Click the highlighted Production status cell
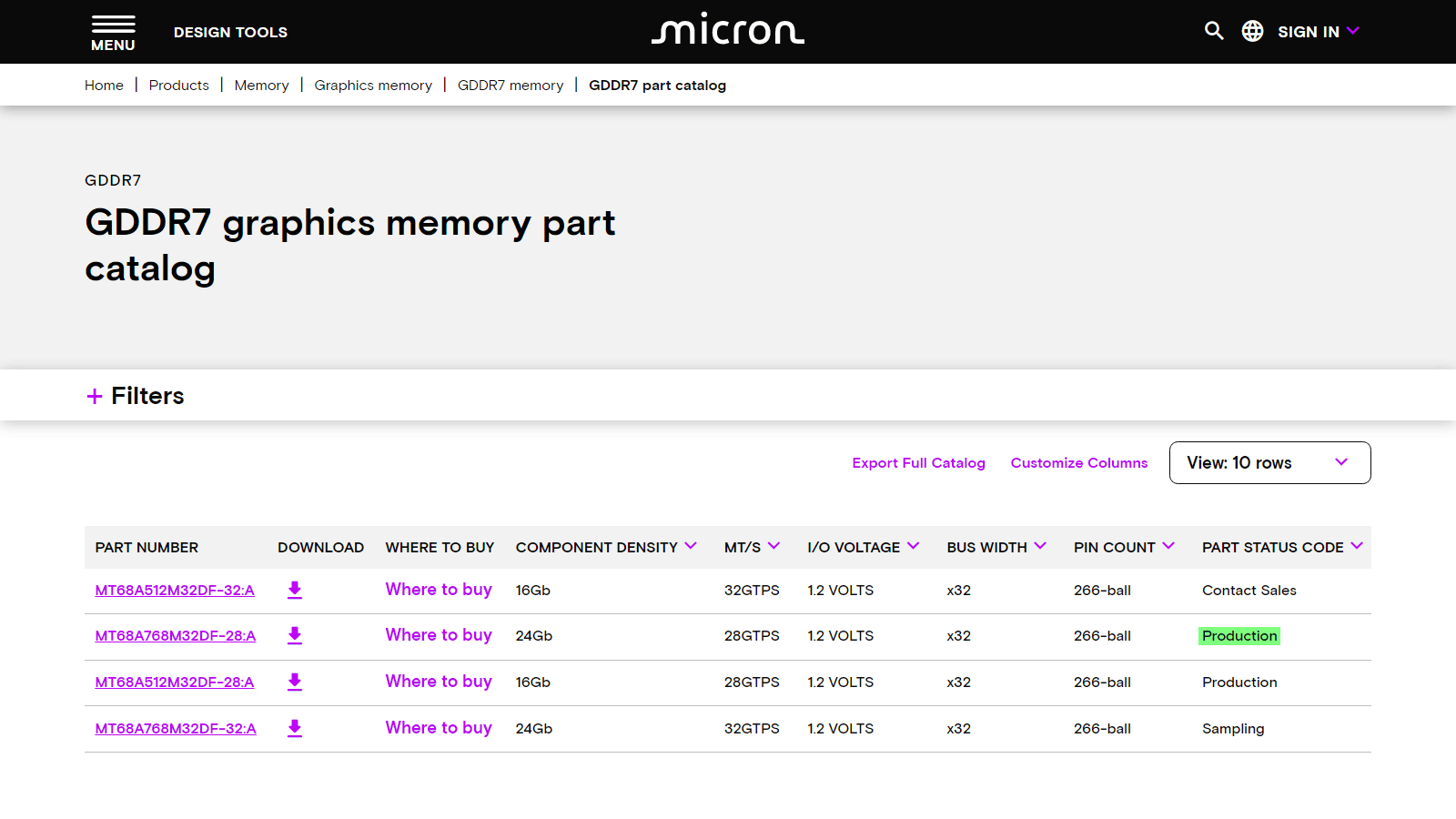 [1239, 636]
